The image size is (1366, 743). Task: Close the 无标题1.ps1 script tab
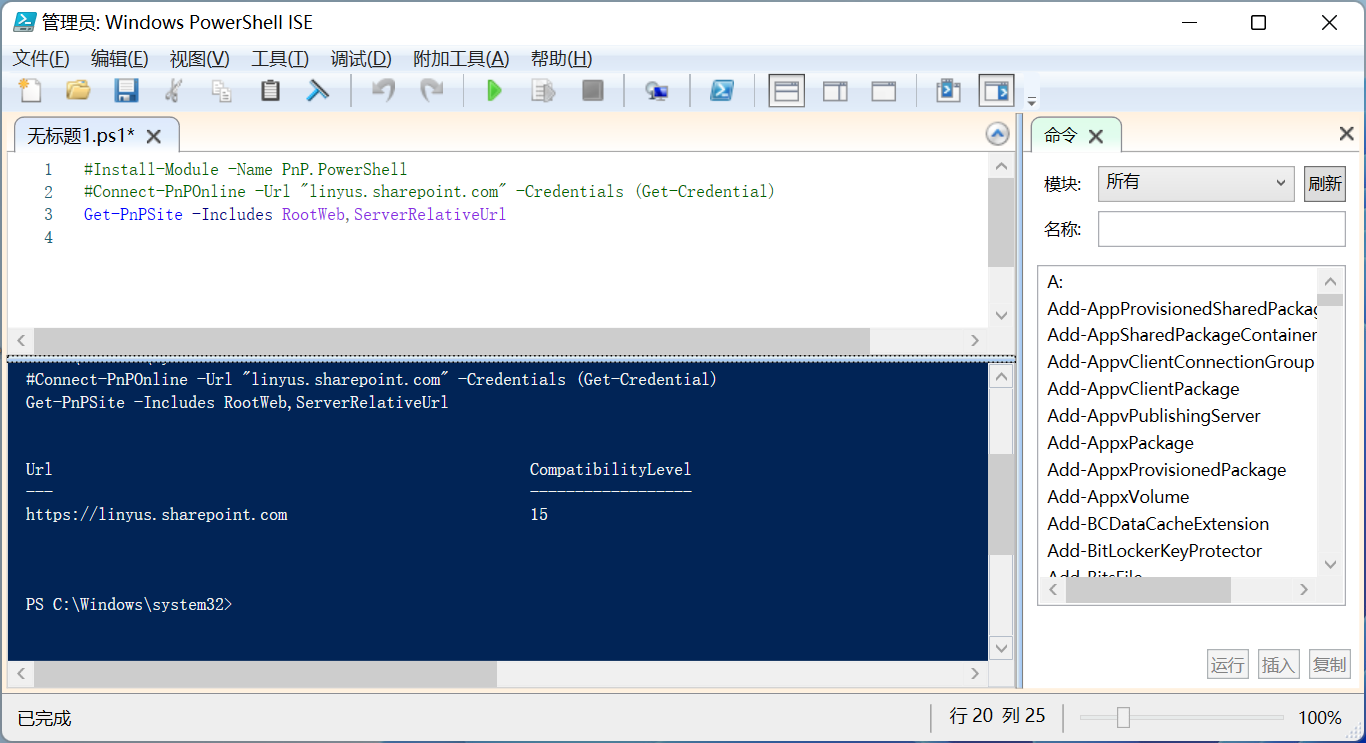pyautogui.click(x=154, y=136)
